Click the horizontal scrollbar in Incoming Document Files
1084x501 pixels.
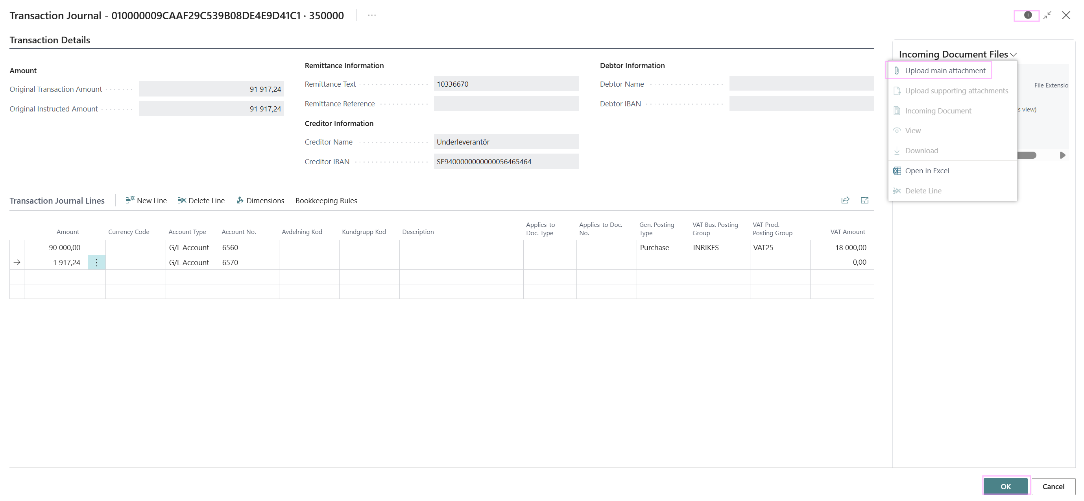coord(1026,155)
